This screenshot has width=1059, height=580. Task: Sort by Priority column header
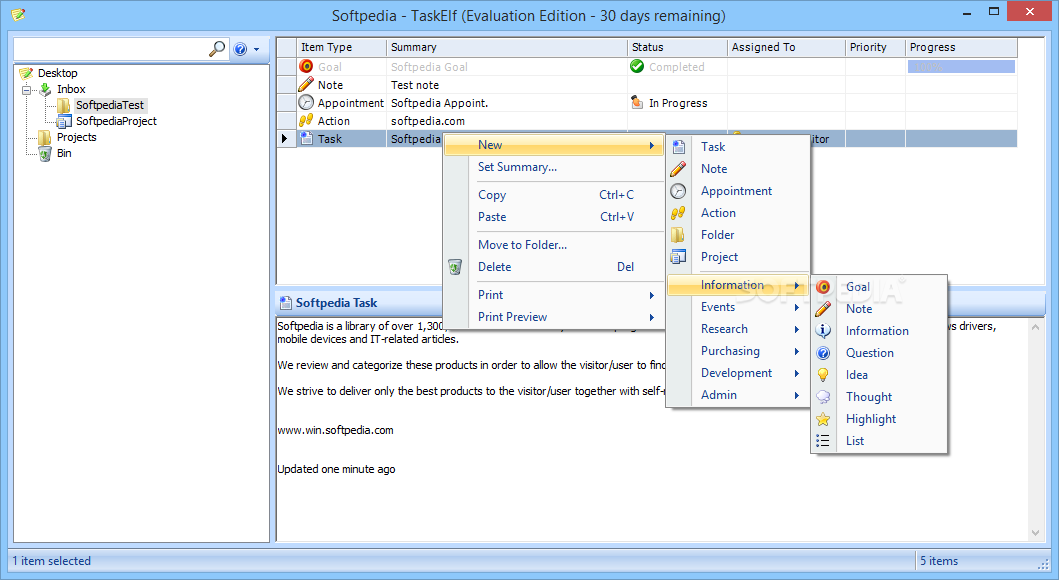pyautogui.click(x=875, y=47)
